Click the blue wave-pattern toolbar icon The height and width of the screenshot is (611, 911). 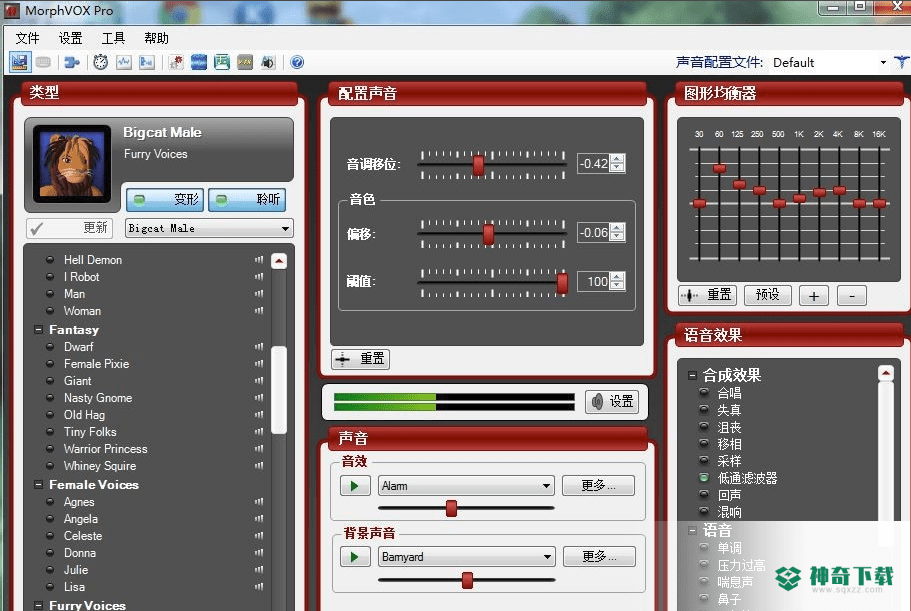click(199, 62)
